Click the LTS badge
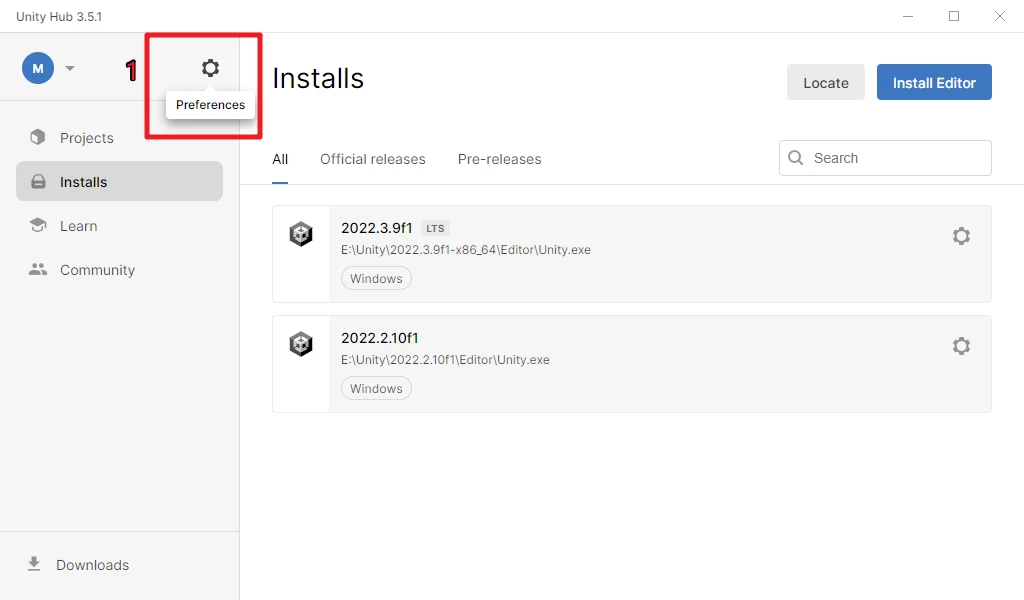 click(x=435, y=229)
